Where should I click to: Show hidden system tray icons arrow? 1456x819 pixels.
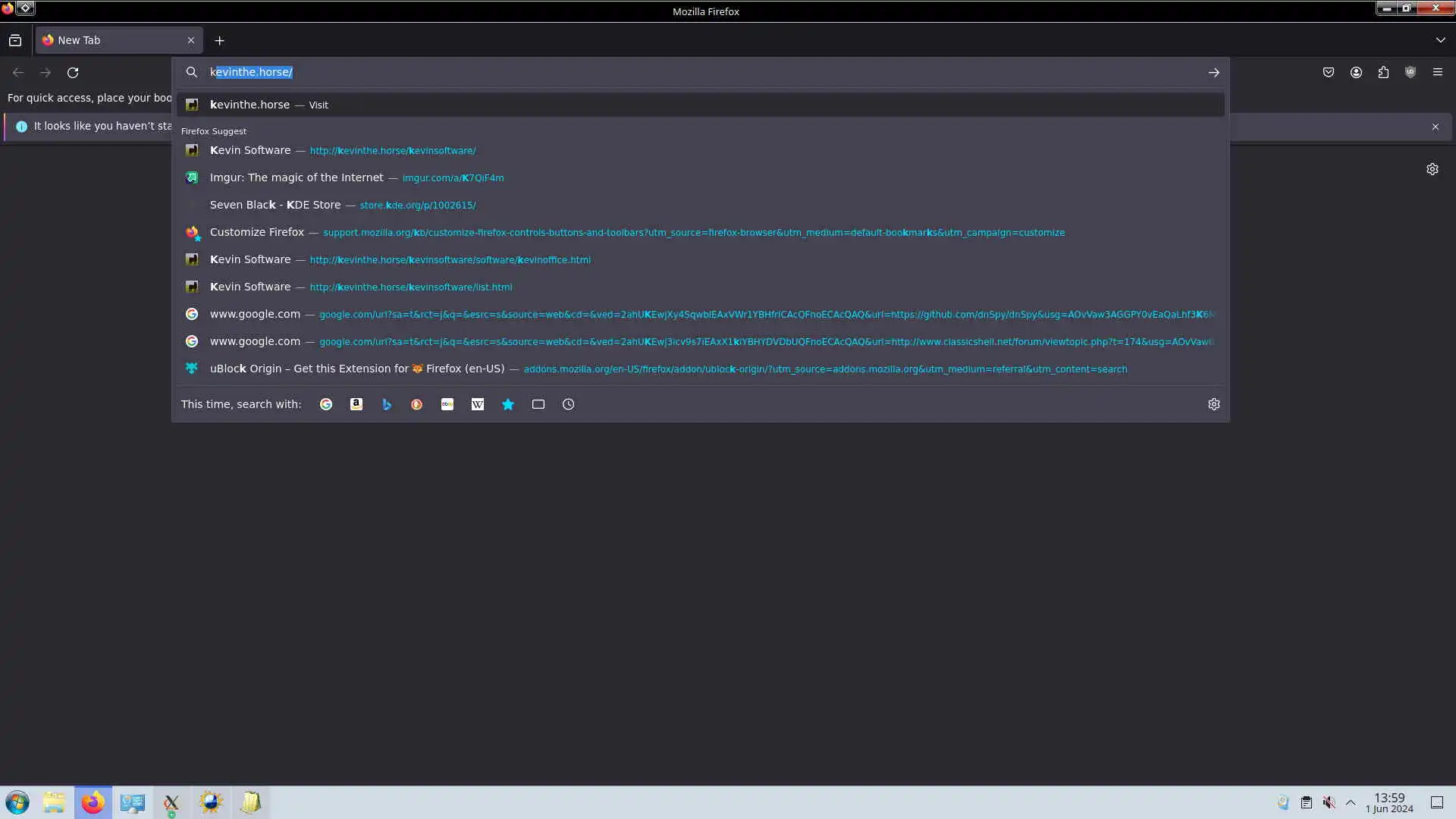click(1351, 802)
